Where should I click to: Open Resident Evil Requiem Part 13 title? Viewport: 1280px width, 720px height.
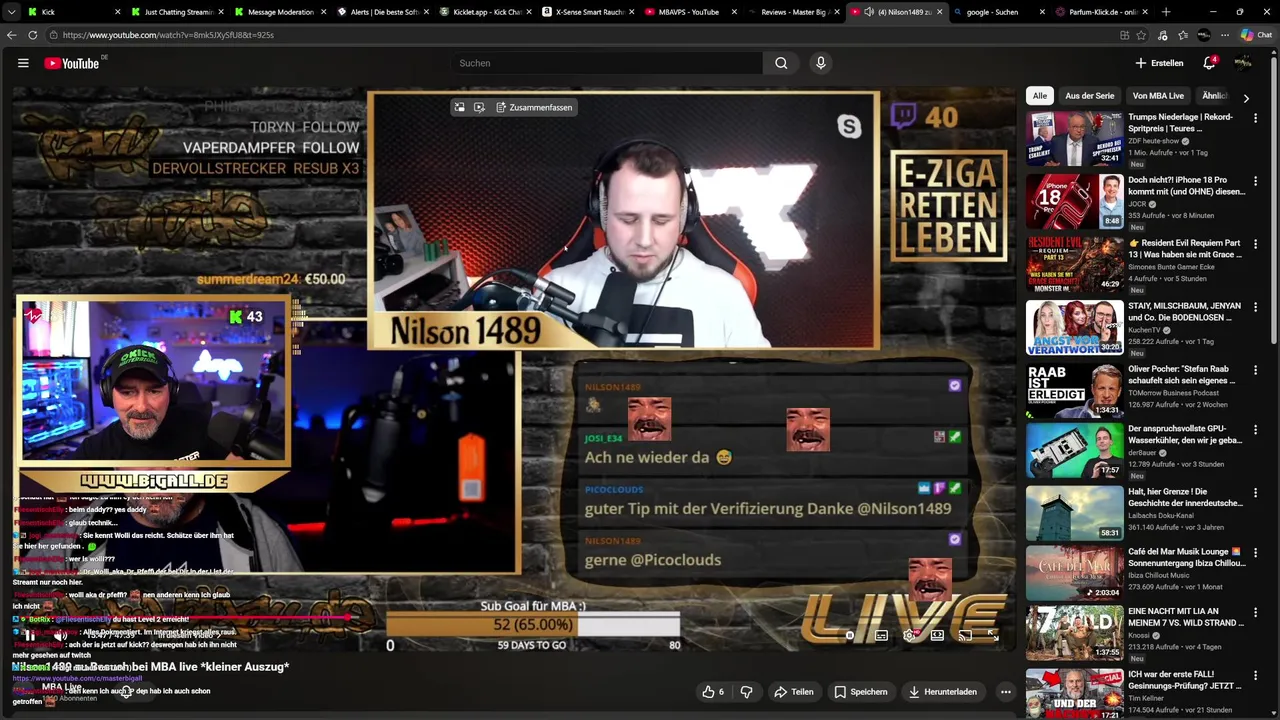point(1184,249)
